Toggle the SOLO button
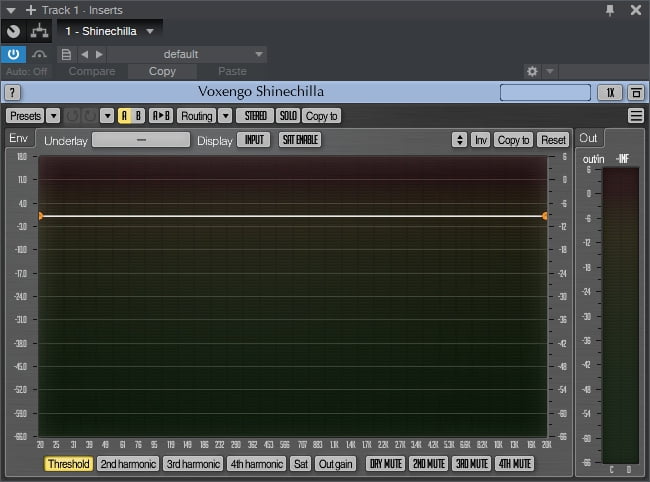This screenshot has width=650, height=482. coord(288,116)
